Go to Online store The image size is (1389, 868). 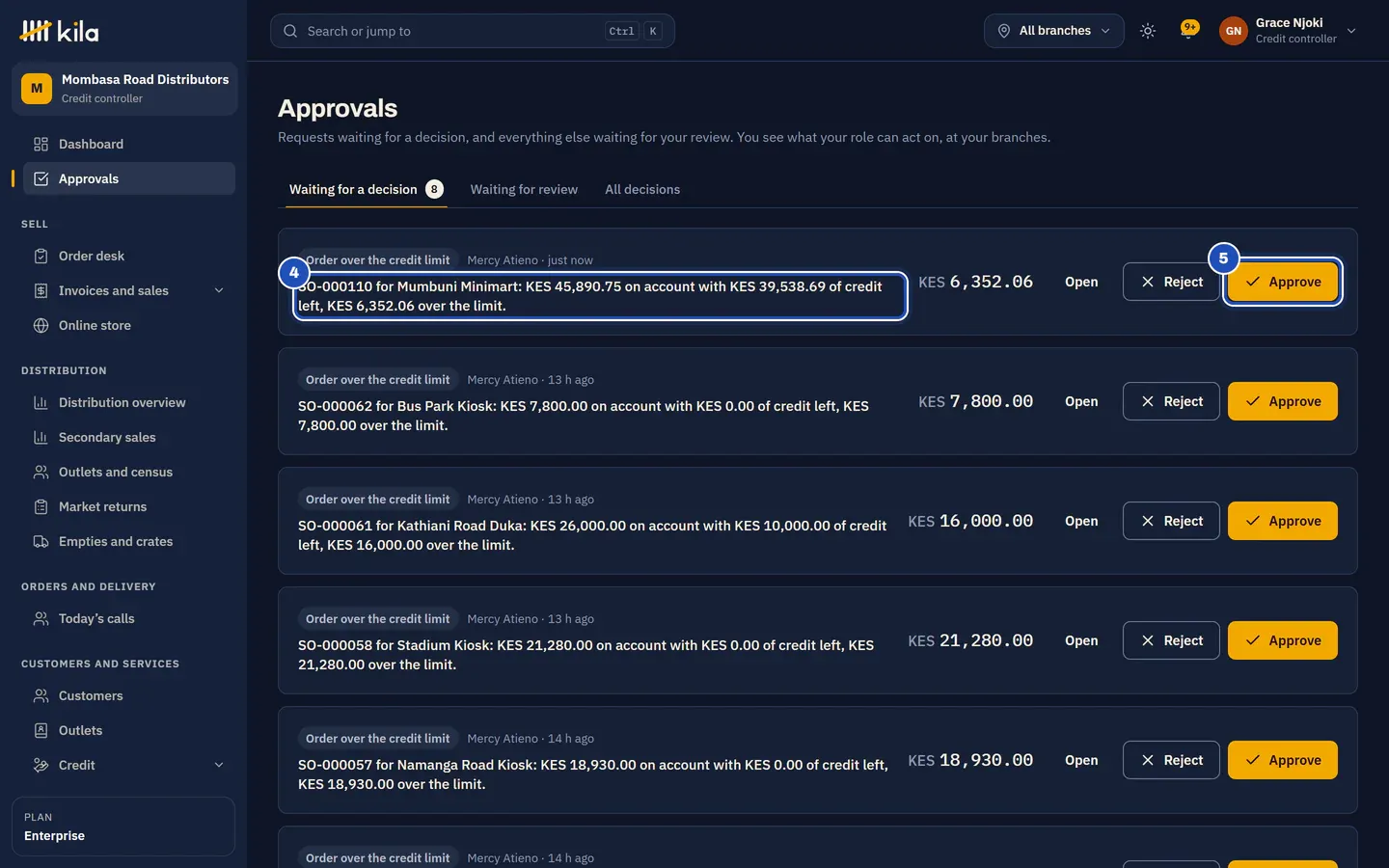point(129,326)
